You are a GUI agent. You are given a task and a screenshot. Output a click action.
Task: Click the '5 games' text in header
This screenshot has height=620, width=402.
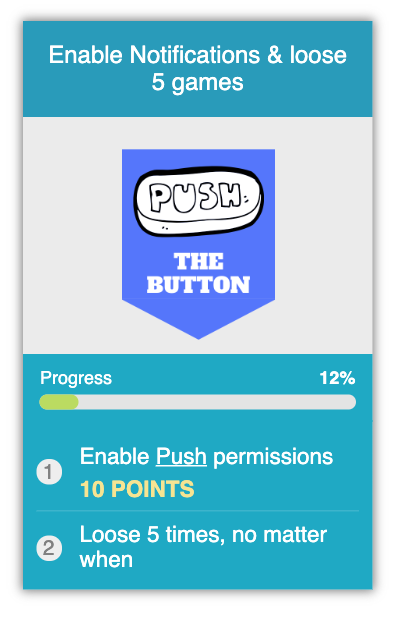(198, 83)
